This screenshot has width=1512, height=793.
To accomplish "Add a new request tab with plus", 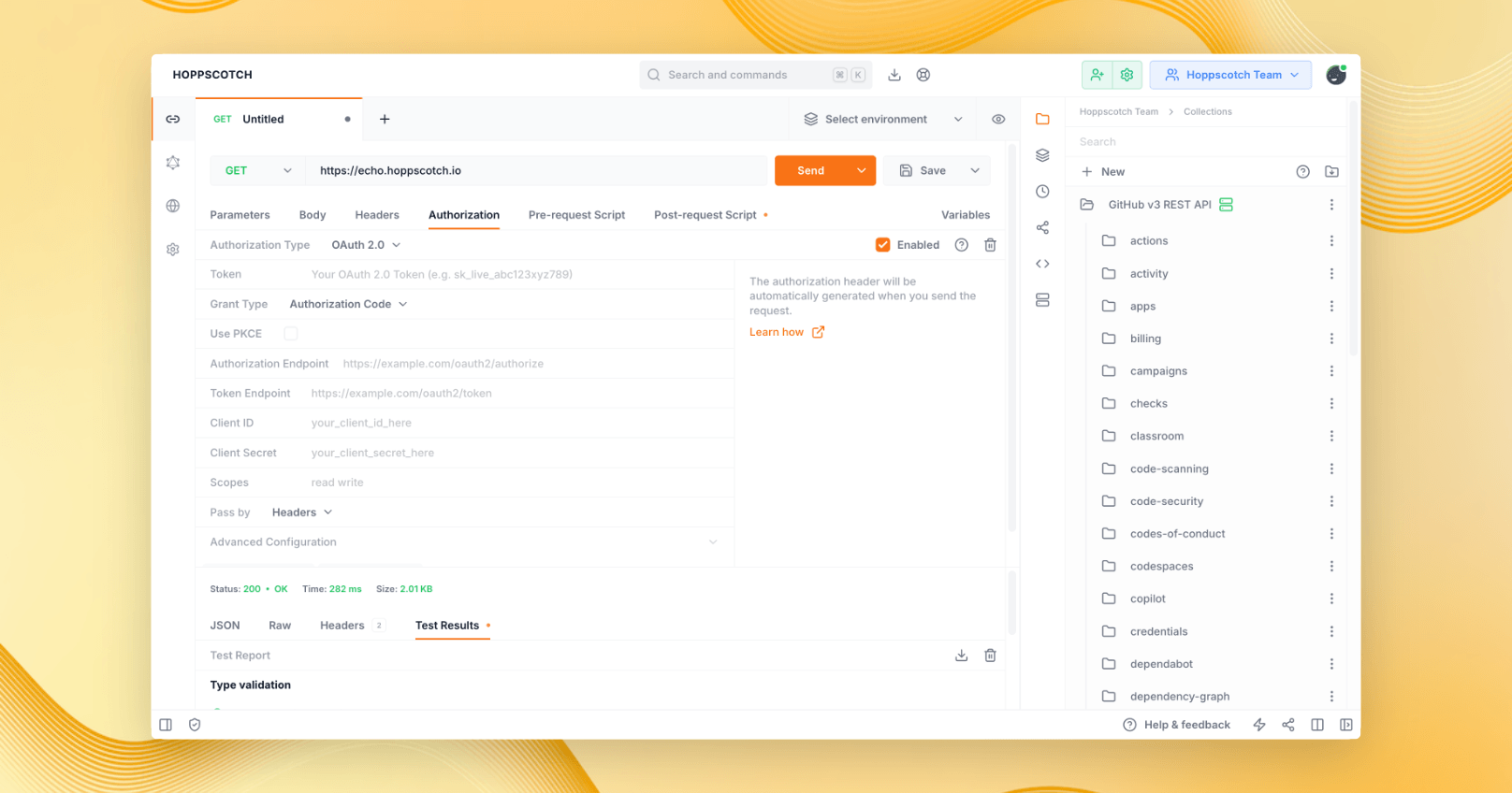I will click(385, 120).
